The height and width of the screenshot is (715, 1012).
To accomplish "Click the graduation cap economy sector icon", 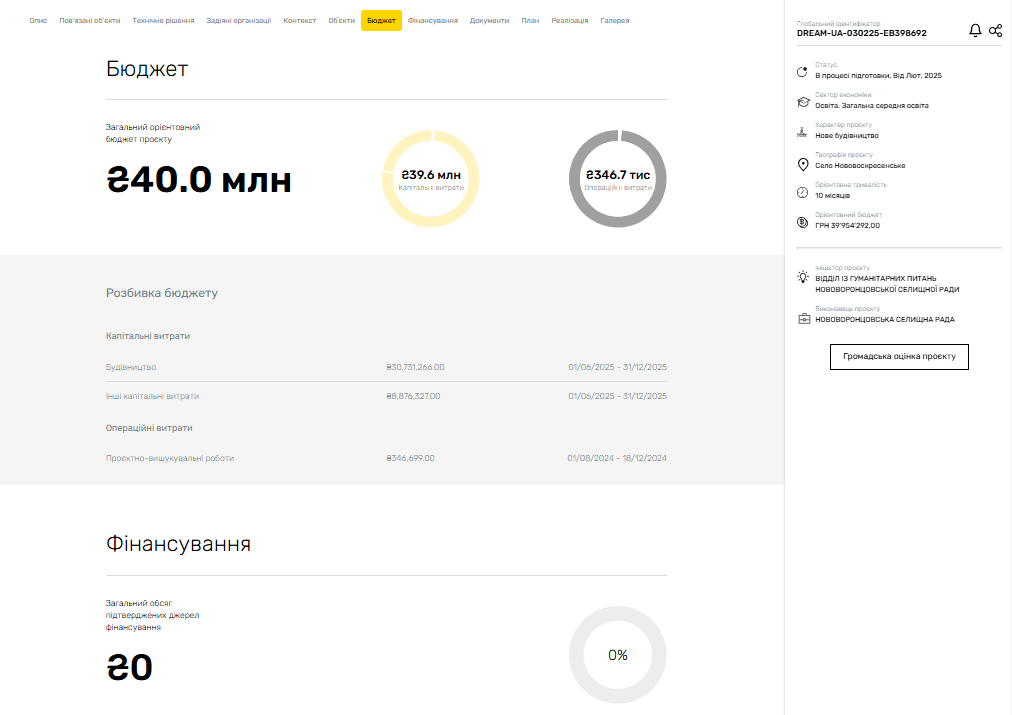I will pos(802,102).
